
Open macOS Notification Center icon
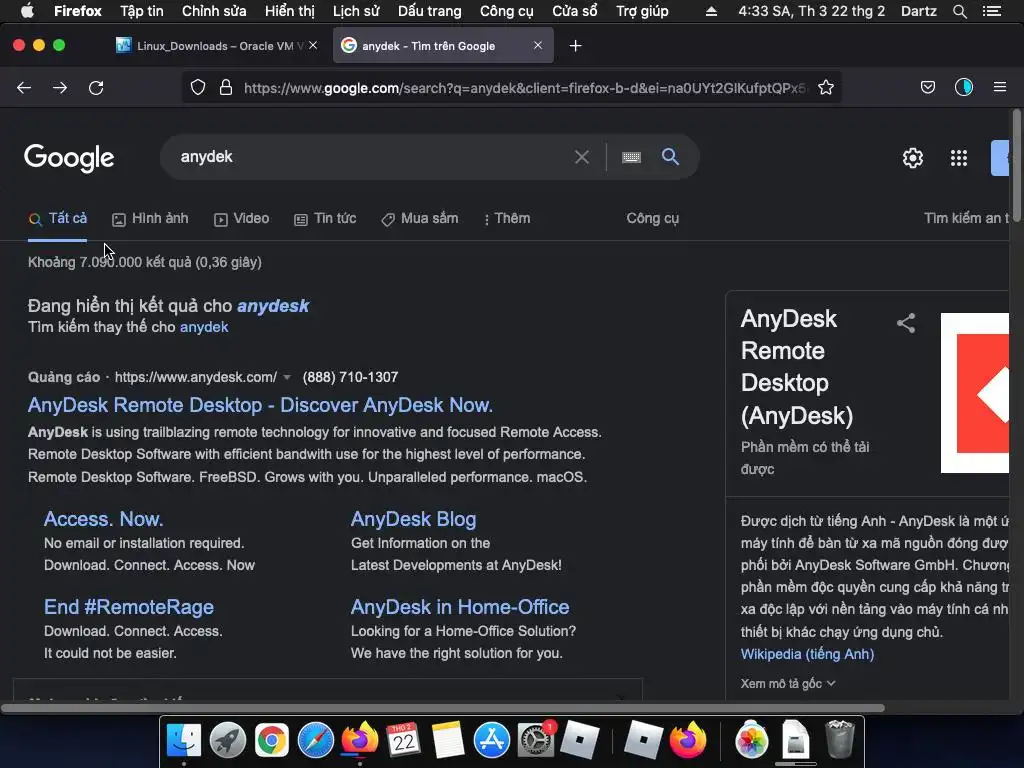coord(992,11)
